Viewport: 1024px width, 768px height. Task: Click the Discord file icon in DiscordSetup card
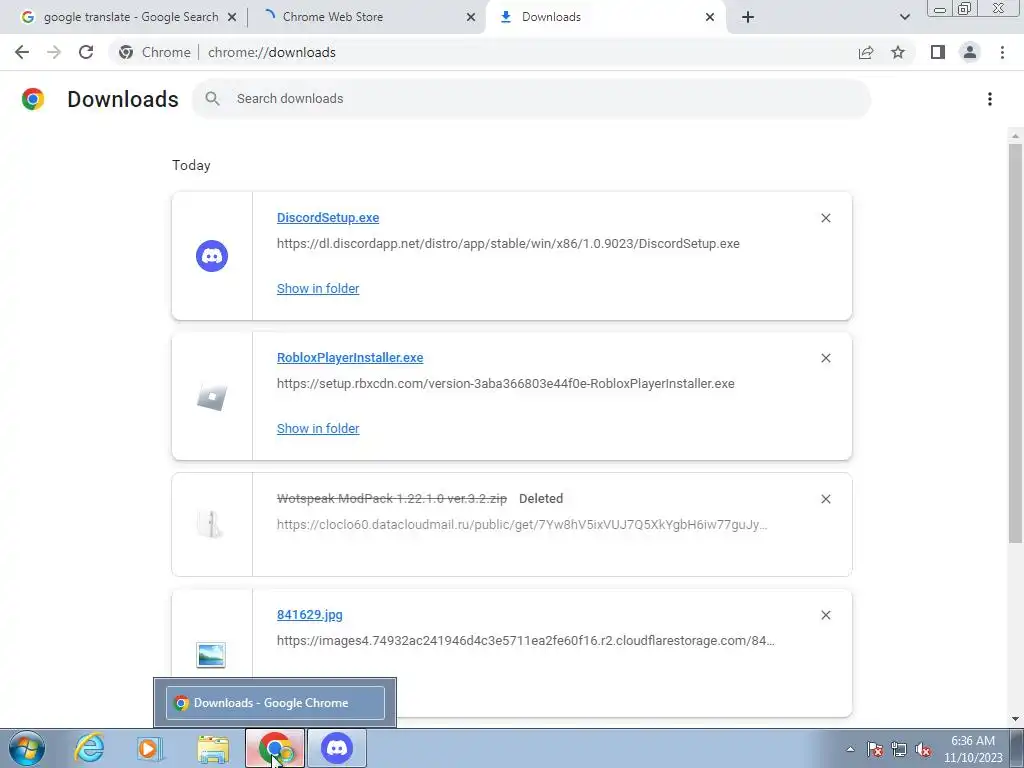pyautogui.click(x=212, y=256)
